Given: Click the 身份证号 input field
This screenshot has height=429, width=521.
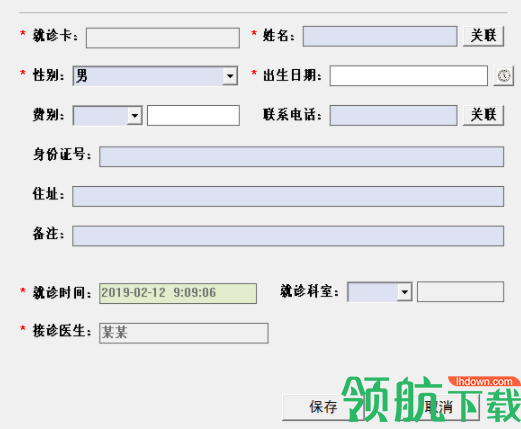Looking at the screenshot, I should pyautogui.click(x=301, y=156).
